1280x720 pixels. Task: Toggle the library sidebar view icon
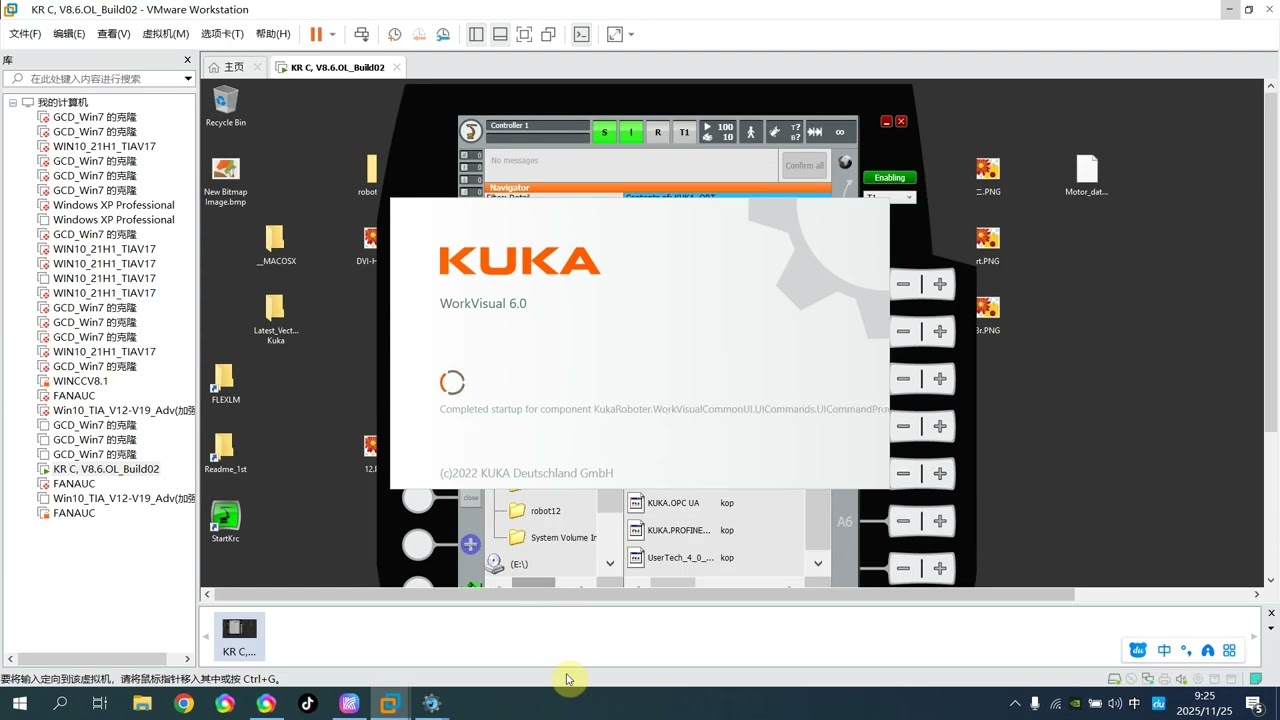[476, 34]
